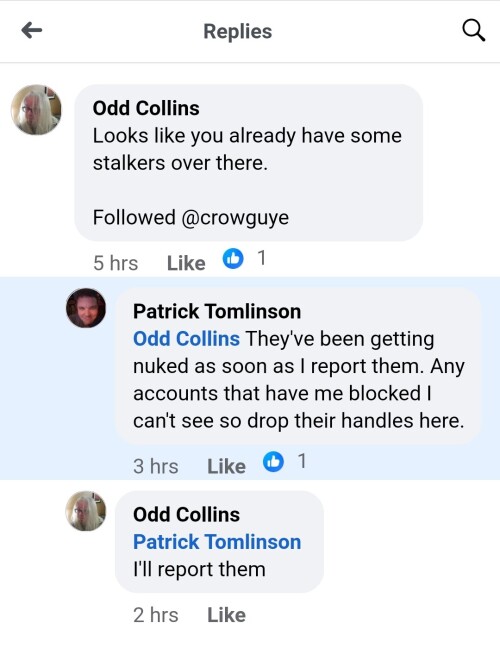Open blue Patrick Tomlinson mention link
The image size is (500, 648).
pyautogui.click(x=217, y=542)
